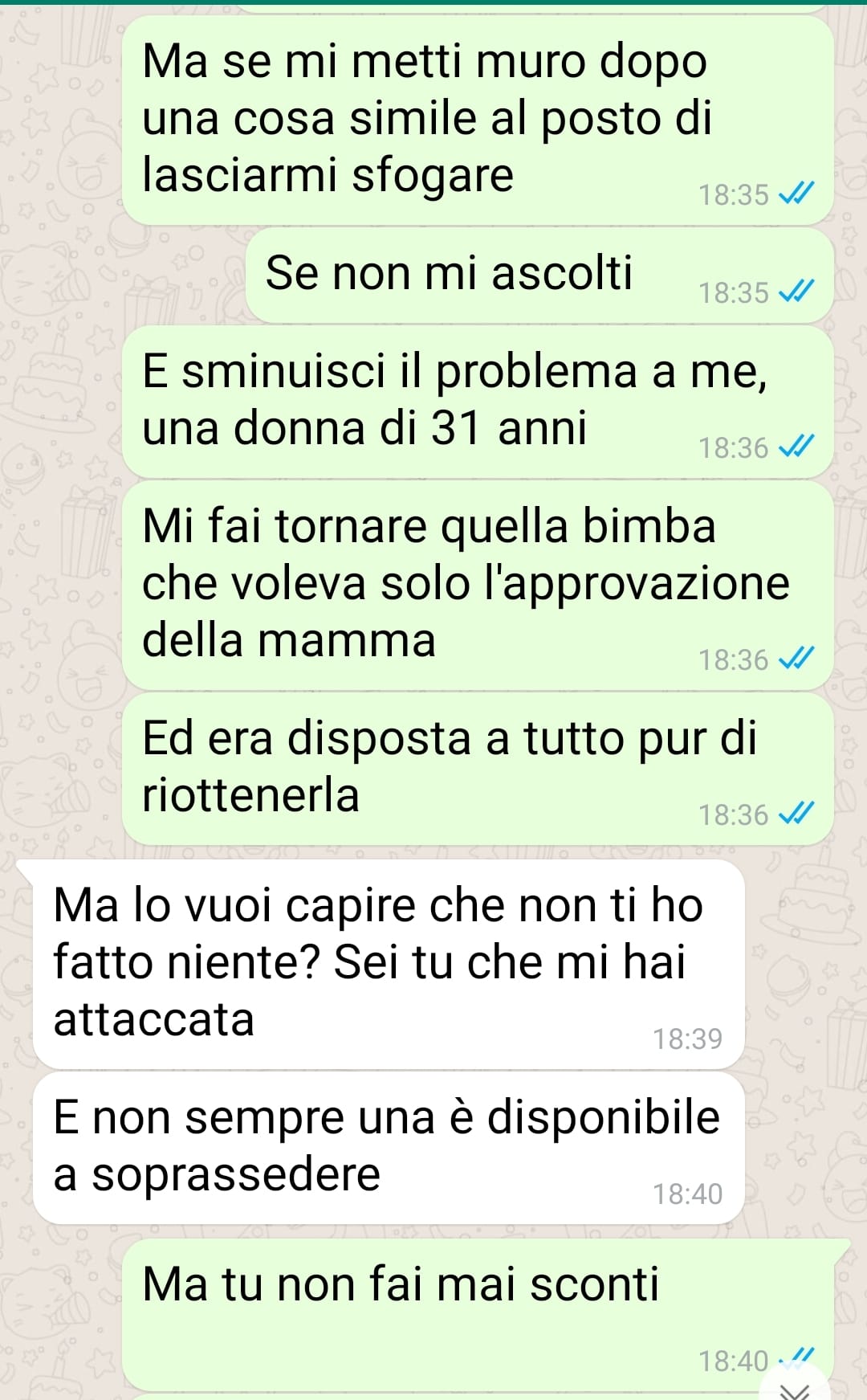Select message "E sminuisci il problema a me"
This screenshot has width=867, height=1400.
478,402
